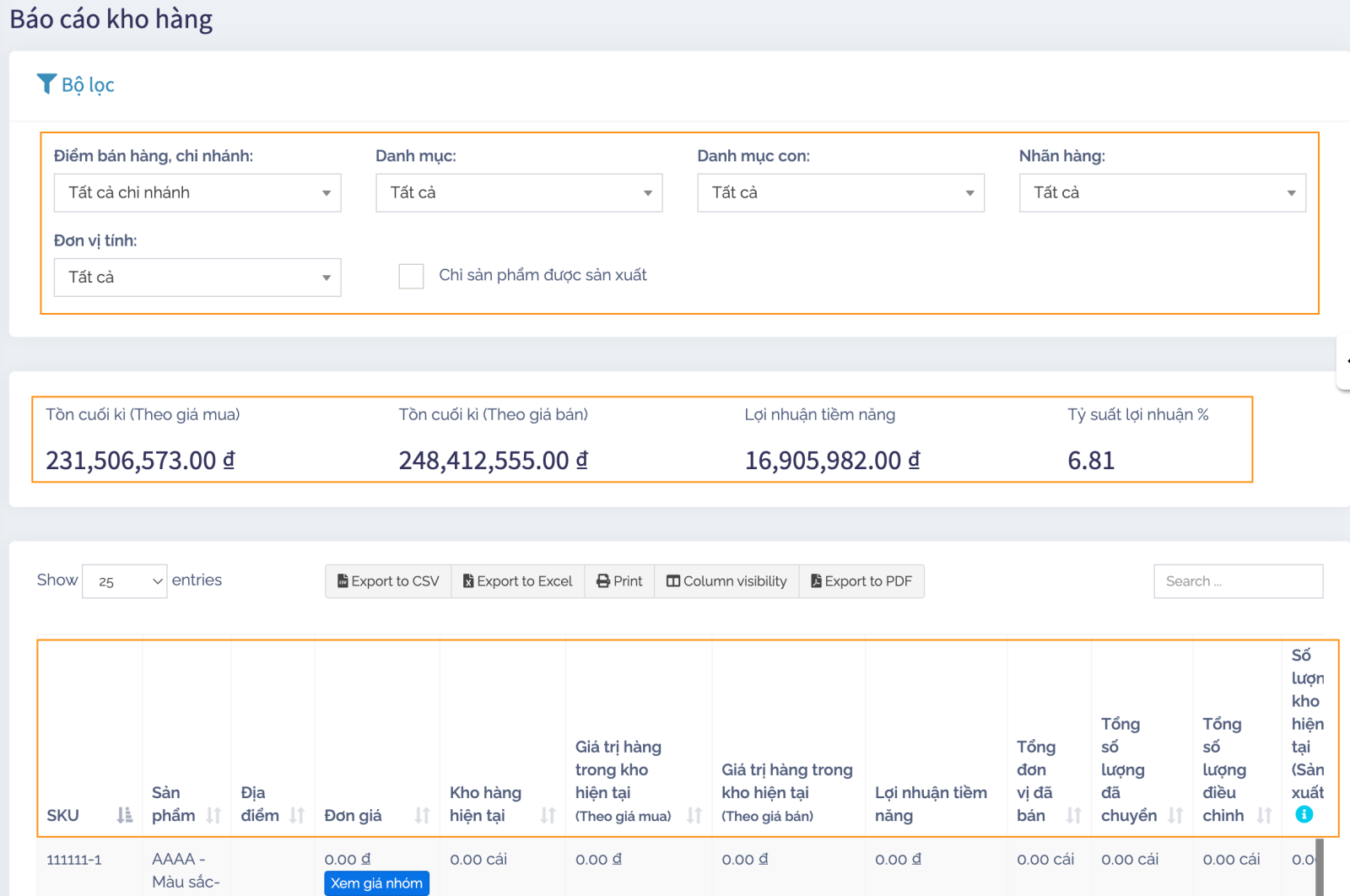Enable Chỉ sản phẩm được sản xuất checkbox
Image resolution: width=1350 pixels, height=896 pixels.
(411, 276)
